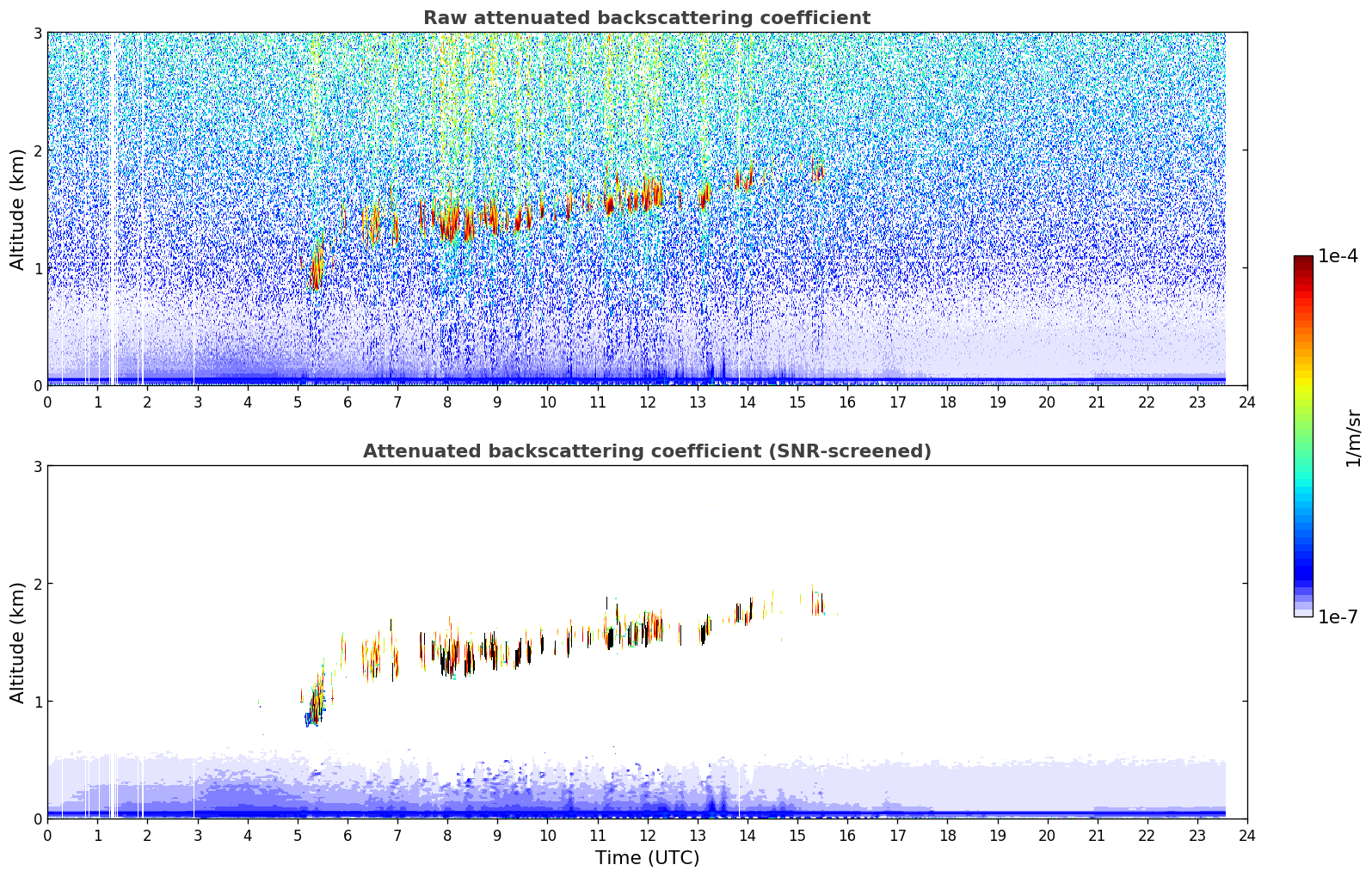Click the bottom plot's "Altitude (km)" axis label
The image size is (1372, 877).
tap(18, 642)
